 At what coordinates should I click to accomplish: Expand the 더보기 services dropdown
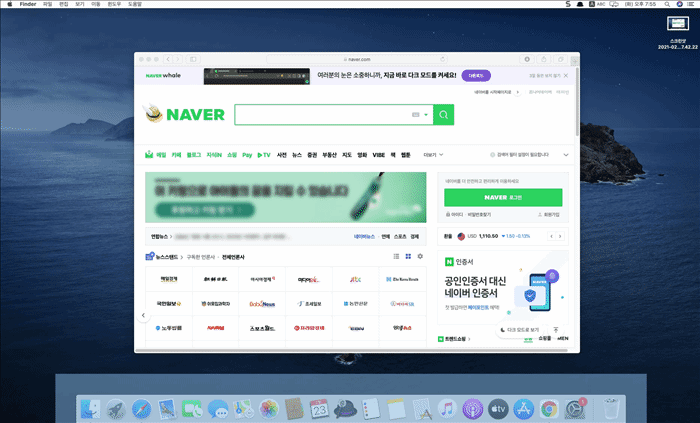coord(433,155)
